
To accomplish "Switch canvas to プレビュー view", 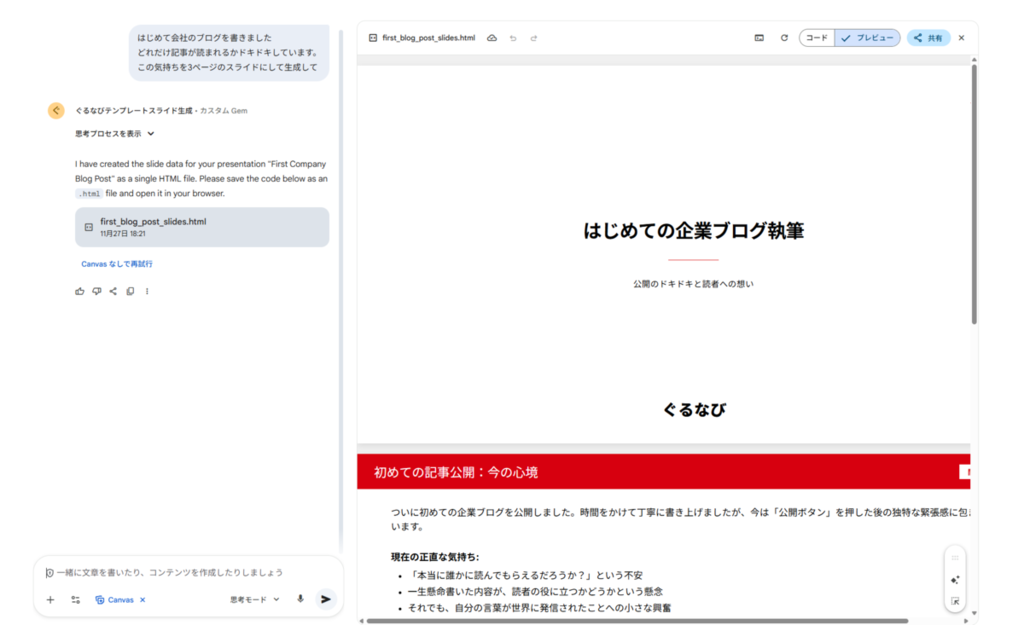I will (x=867, y=38).
